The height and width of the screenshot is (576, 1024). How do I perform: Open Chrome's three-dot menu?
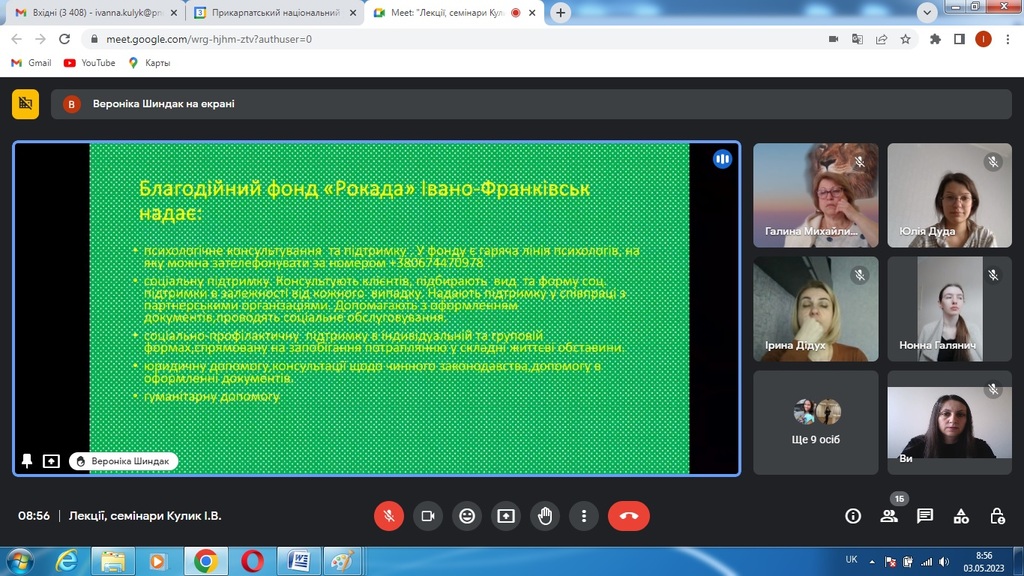pos(1007,39)
